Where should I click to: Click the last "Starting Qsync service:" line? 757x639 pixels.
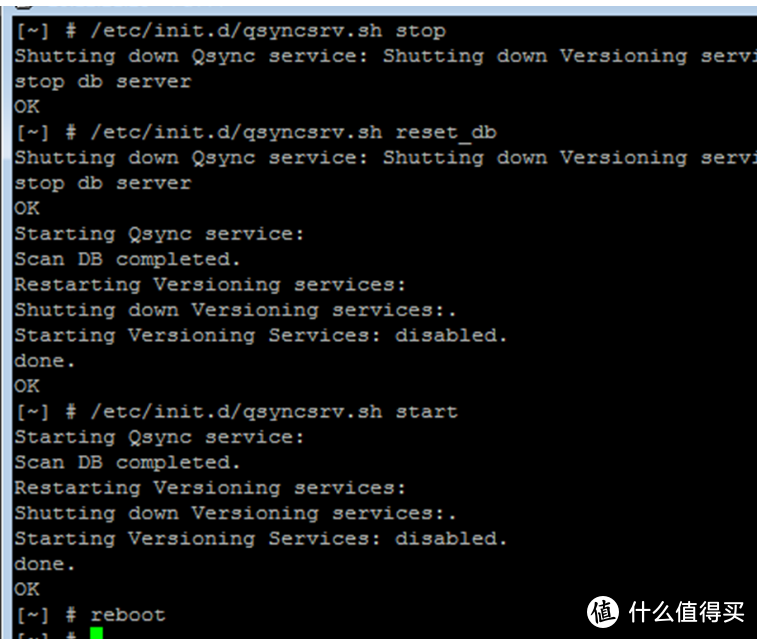[x=159, y=437]
